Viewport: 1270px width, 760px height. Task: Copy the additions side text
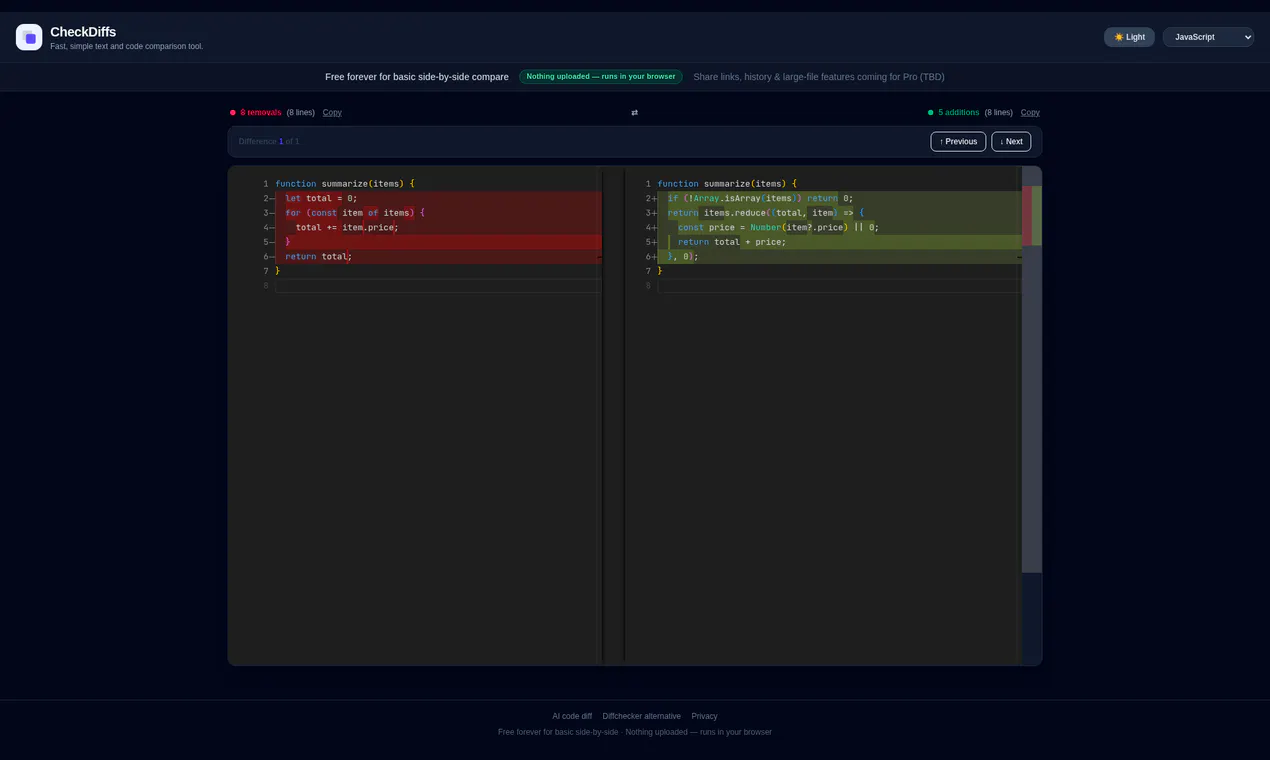pyautogui.click(x=1030, y=113)
